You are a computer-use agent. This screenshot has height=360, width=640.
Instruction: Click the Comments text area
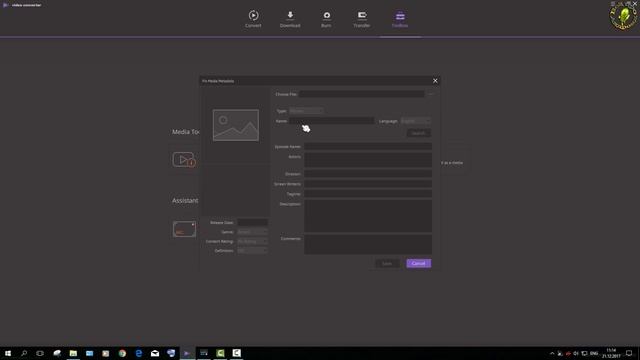coord(368,244)
